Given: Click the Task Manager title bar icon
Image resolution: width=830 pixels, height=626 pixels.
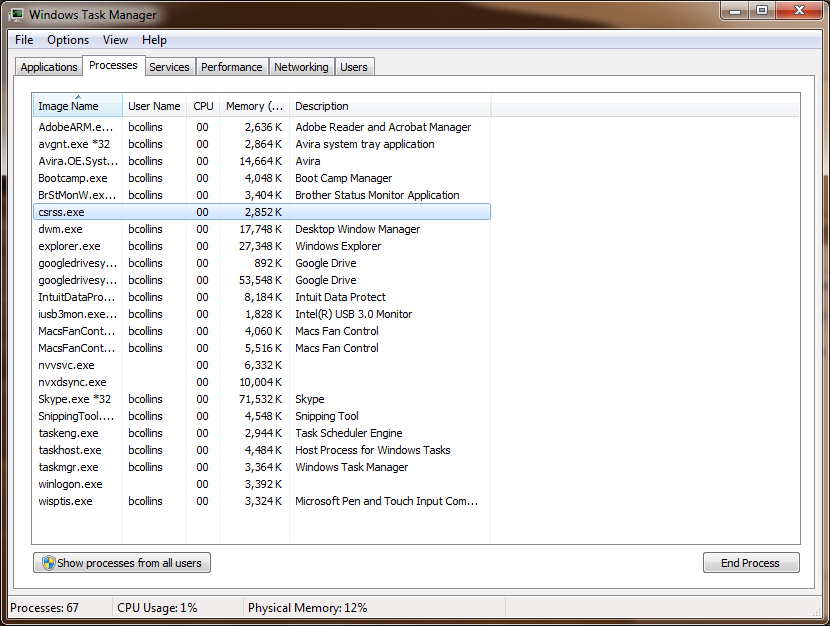Looking at the screenshot, I should [16, 14].
